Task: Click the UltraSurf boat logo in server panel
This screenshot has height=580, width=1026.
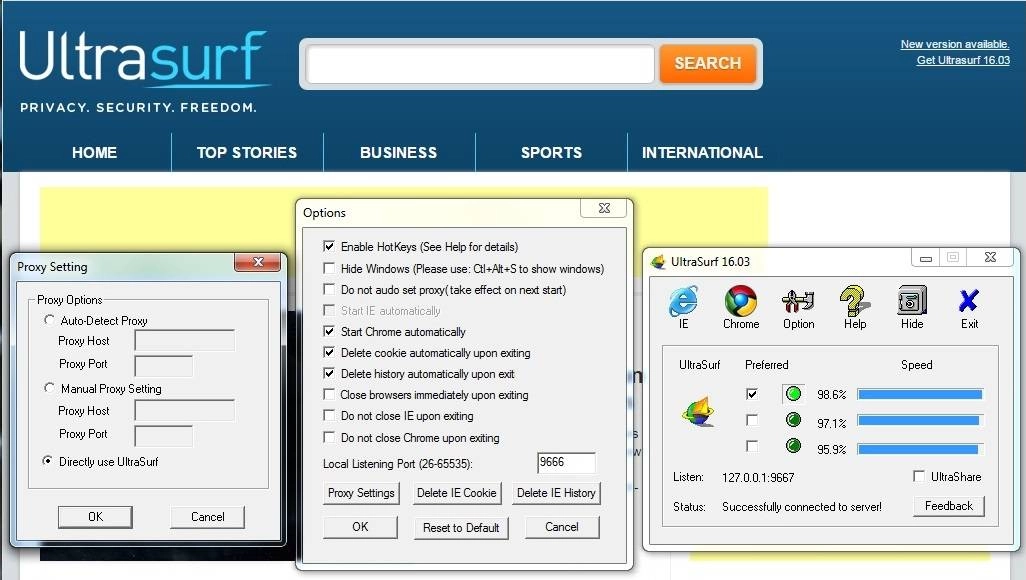Action: [x=699, y=412]
